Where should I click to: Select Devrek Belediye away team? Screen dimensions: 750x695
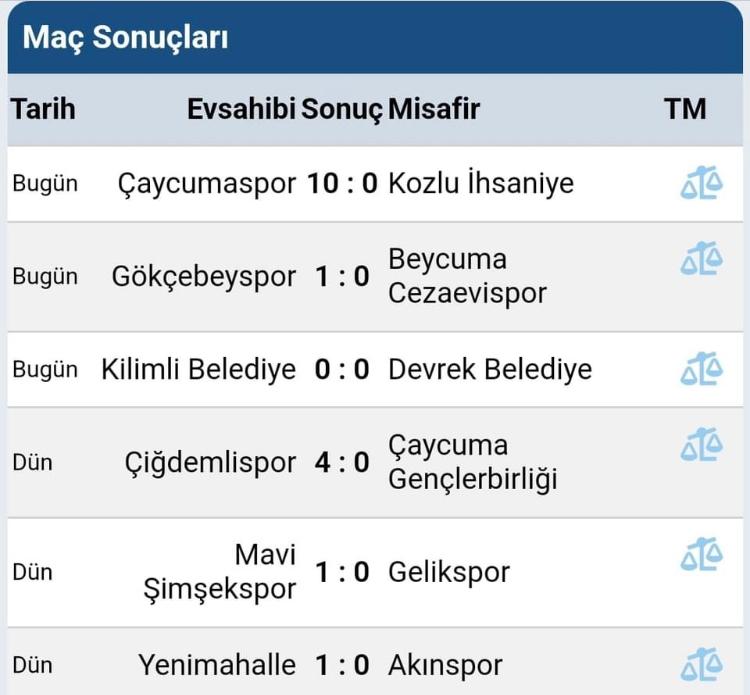490,369
